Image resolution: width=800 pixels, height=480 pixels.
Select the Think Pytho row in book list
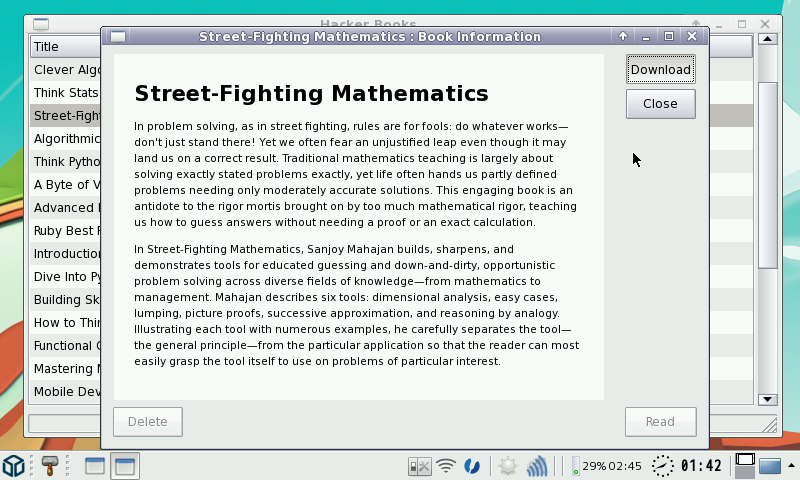click(65, 161)
